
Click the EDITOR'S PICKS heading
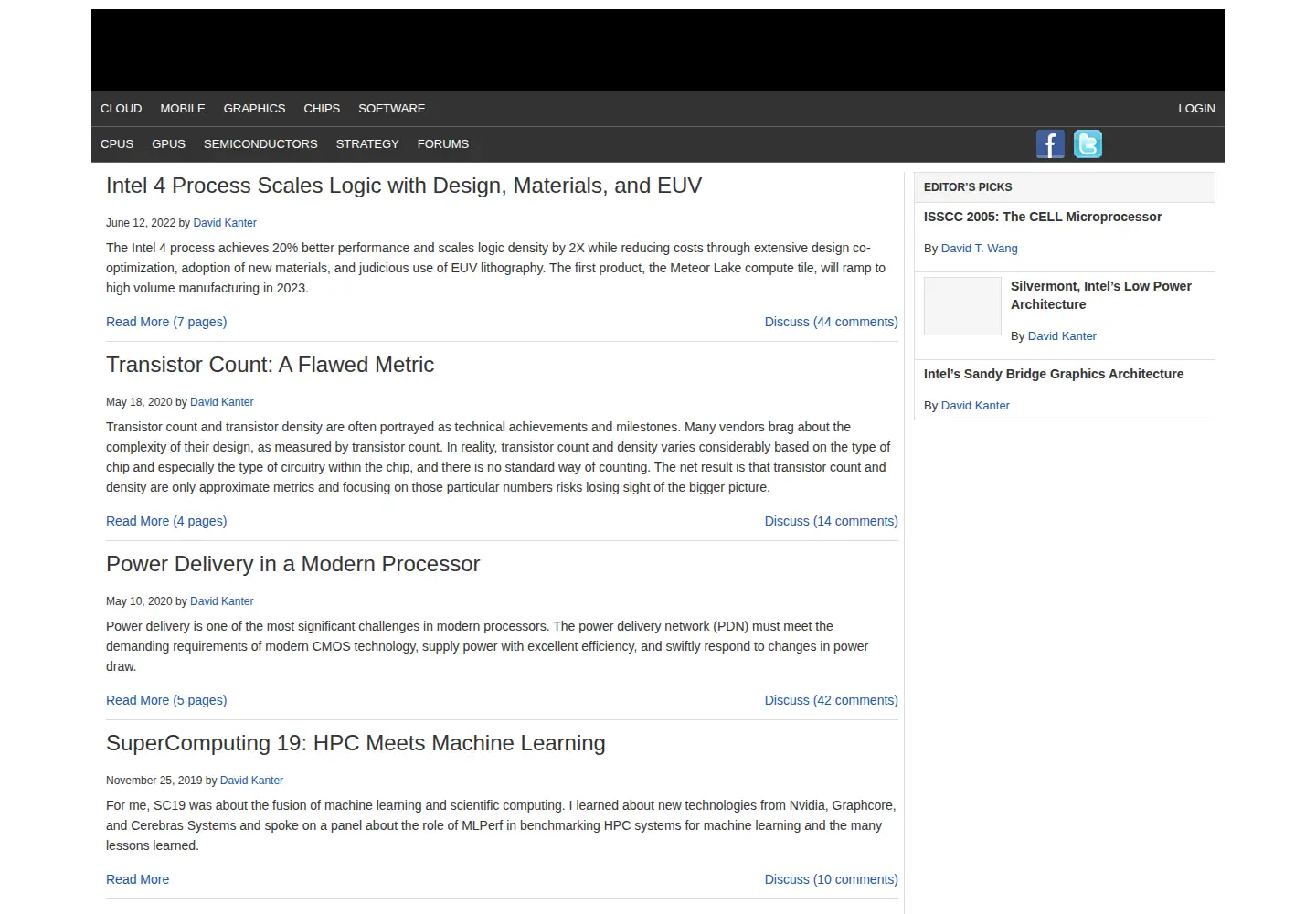coord(968,187)
